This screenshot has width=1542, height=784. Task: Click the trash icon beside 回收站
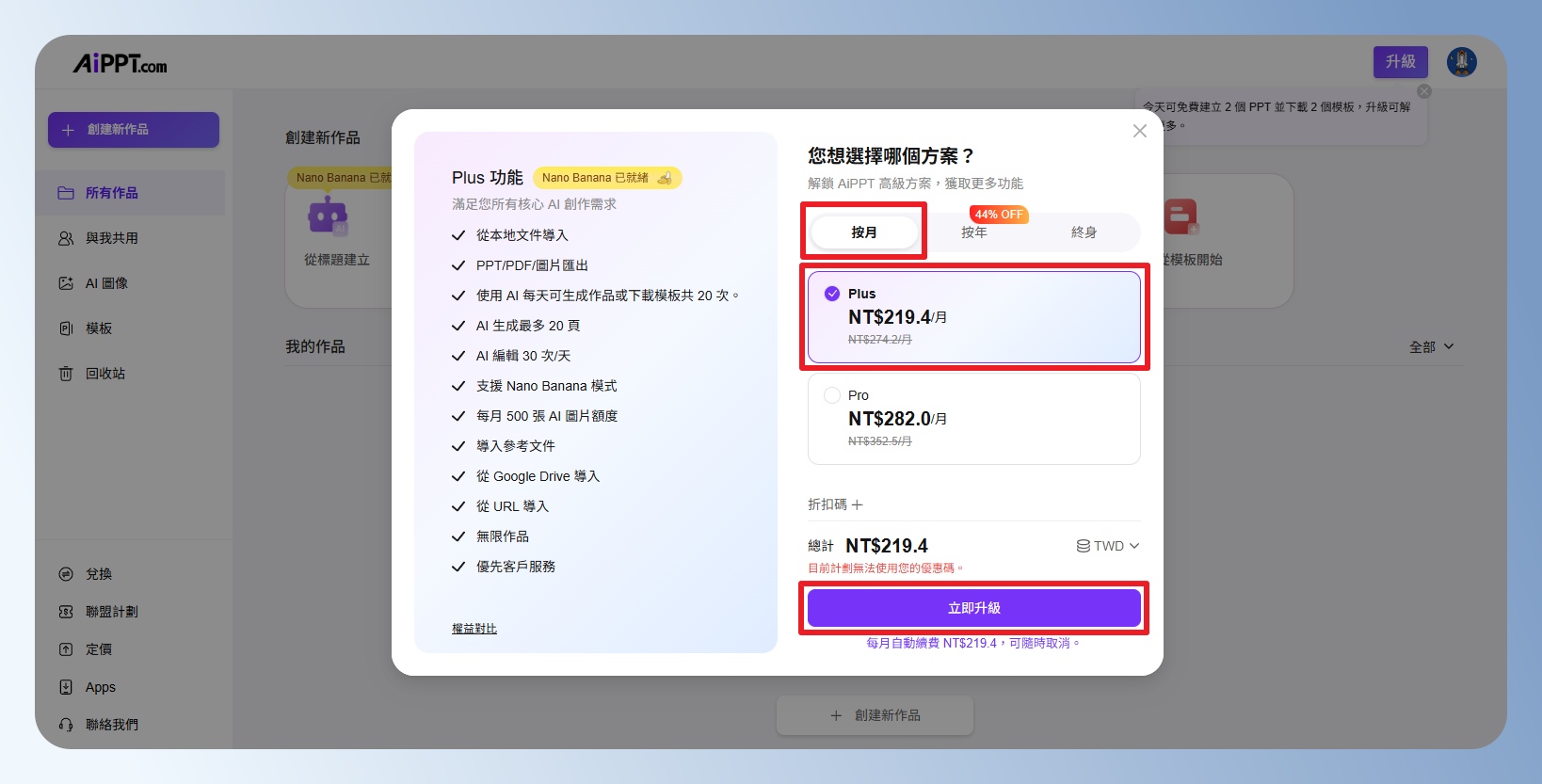[x=66, y=374]
